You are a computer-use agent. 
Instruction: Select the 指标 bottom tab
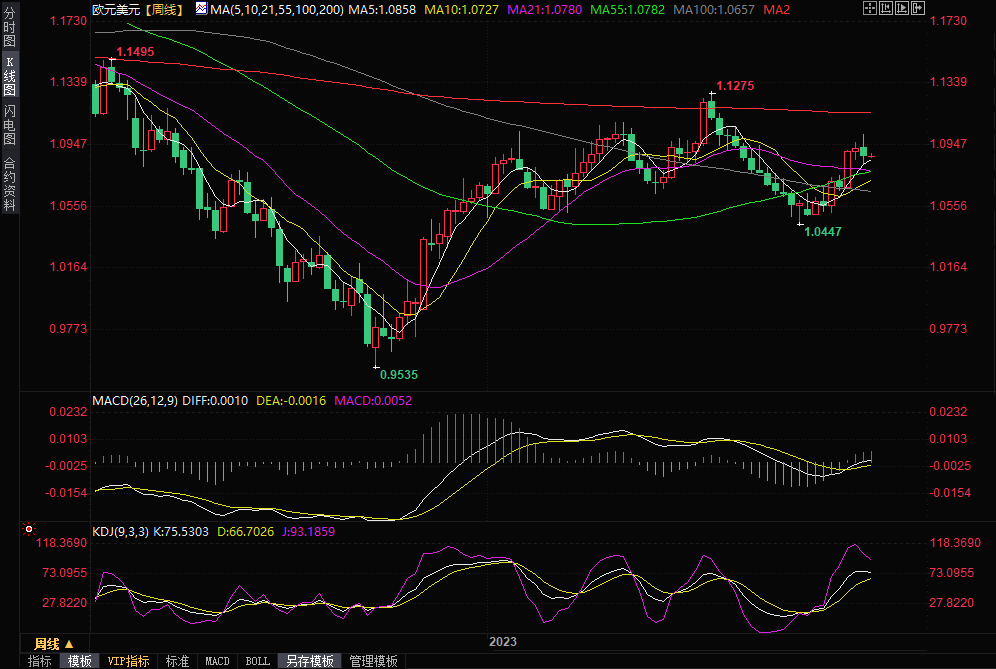tap(39, 661)
